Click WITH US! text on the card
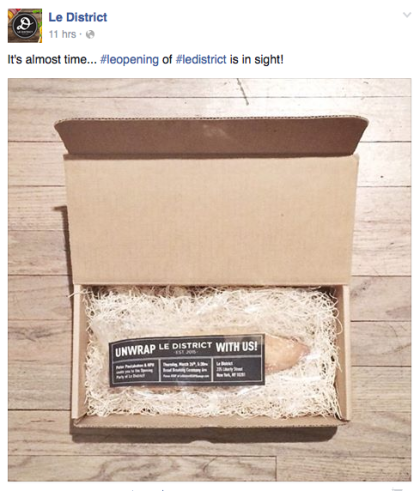This screenshot has width=420, height=491. (x=237, y=347)
